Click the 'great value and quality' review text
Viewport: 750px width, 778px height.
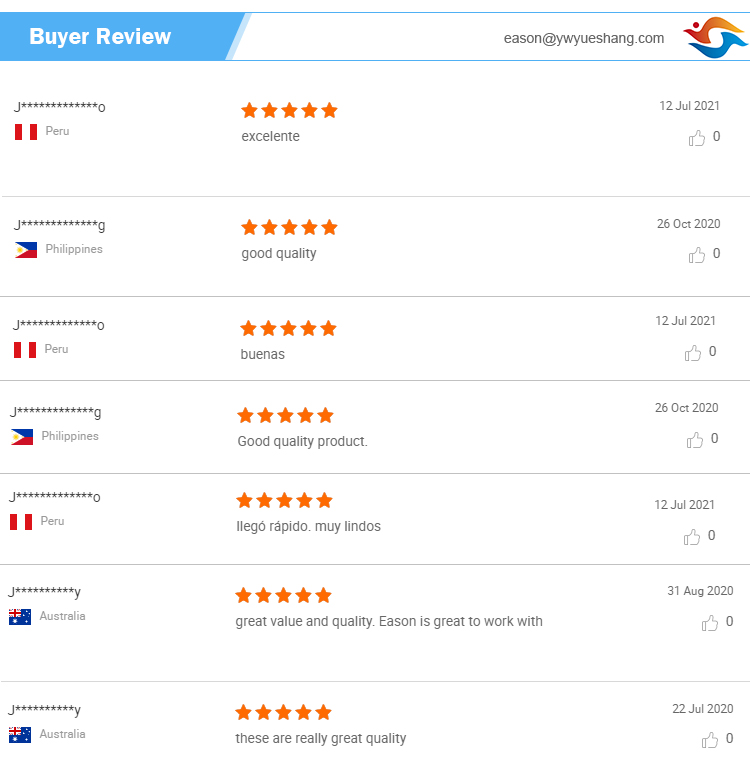[389, 621]
